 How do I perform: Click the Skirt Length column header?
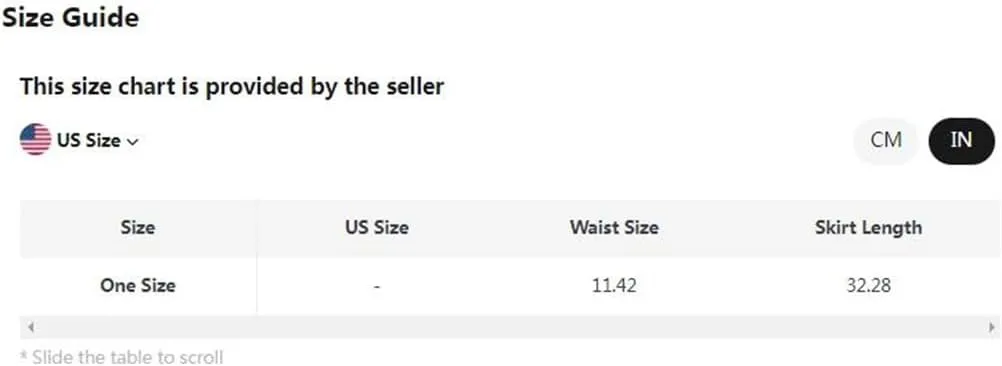868,227
